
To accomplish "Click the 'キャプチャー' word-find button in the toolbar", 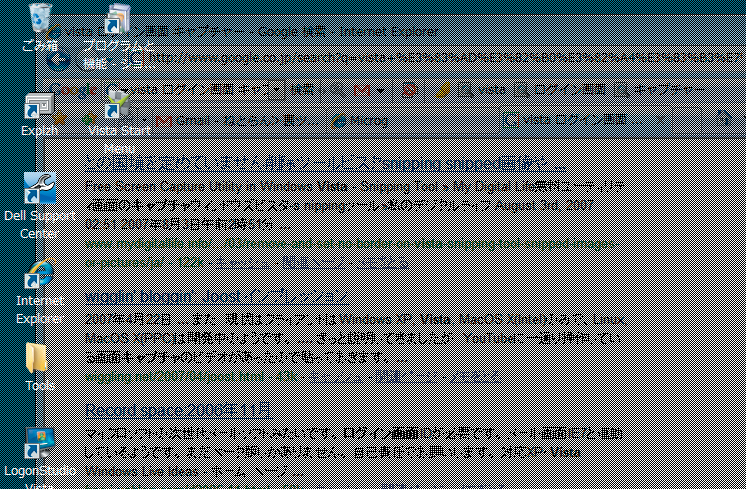I will [659, 90].
